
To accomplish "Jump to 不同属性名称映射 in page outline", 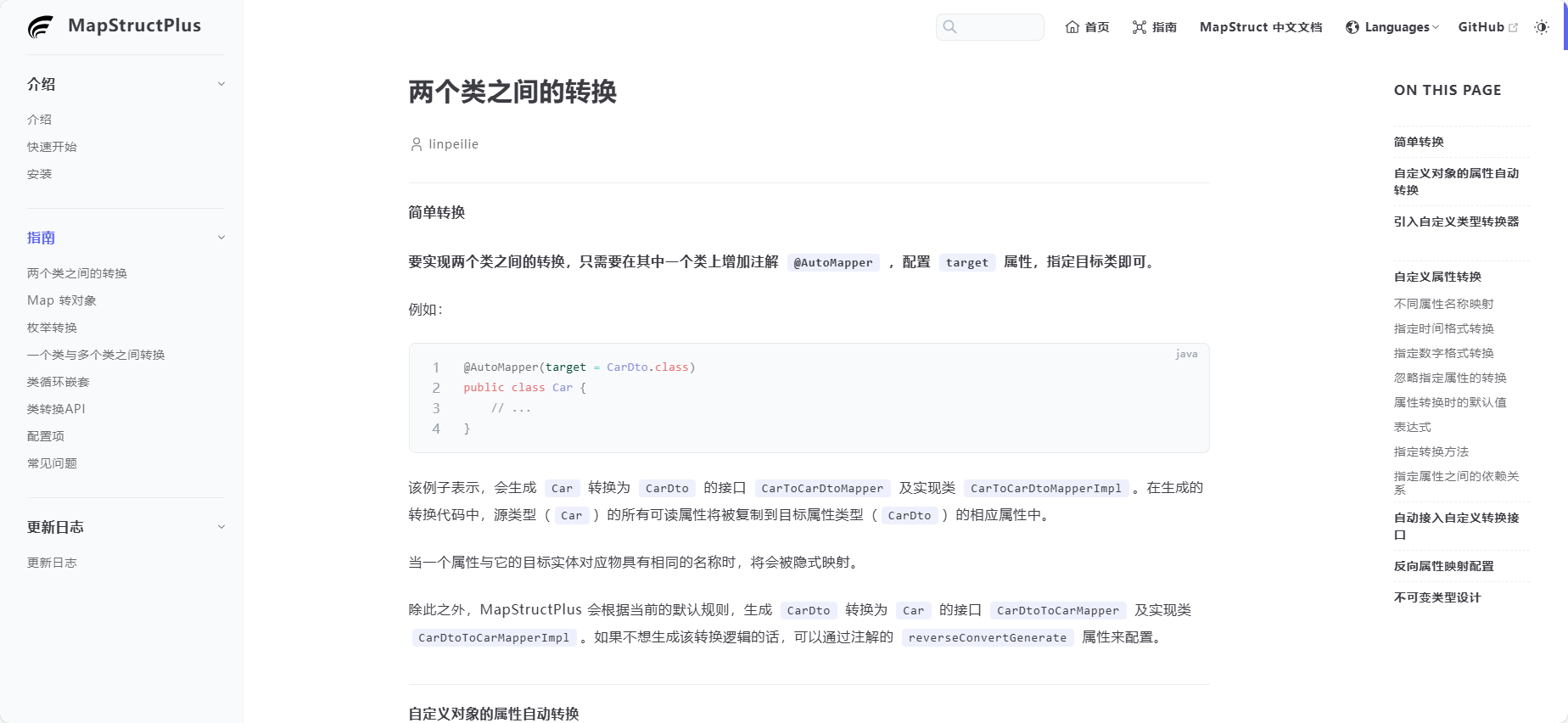I will coord(1444,304).
